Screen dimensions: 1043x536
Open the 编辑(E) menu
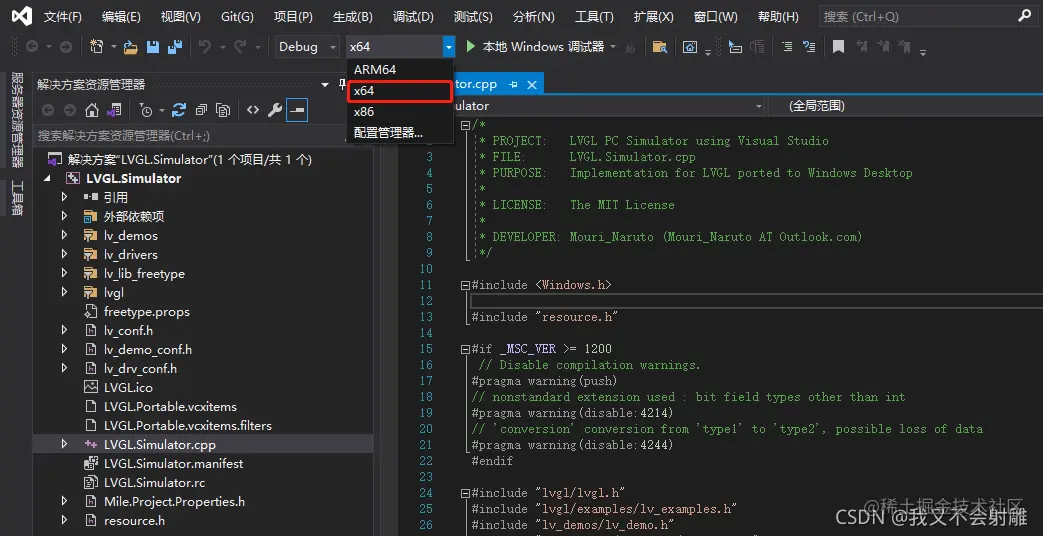(x=121, y=17)
